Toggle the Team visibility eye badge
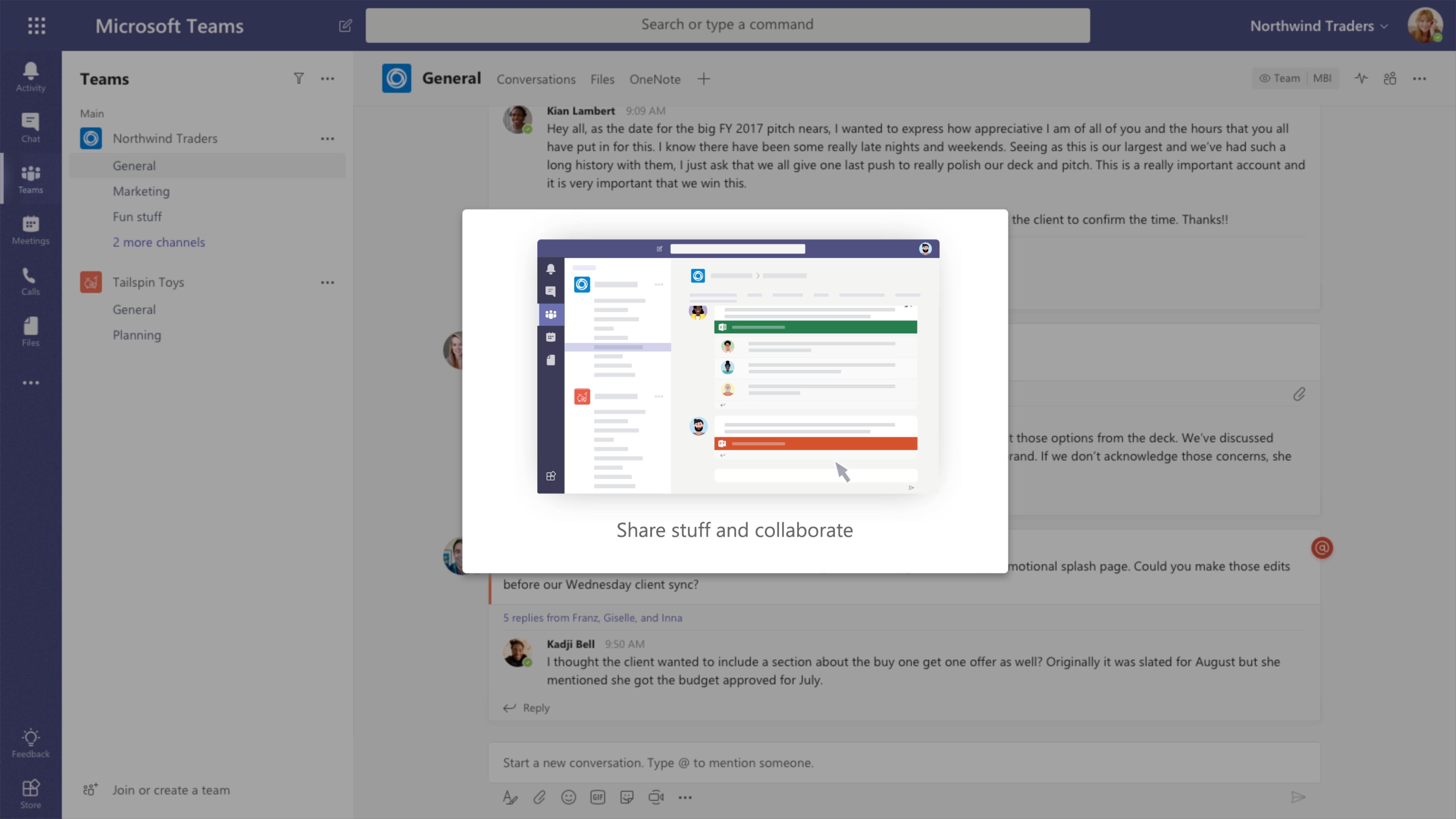The height and width of the screenshot is (819, 1456). pyautogui.click(x=1280, y=78)
